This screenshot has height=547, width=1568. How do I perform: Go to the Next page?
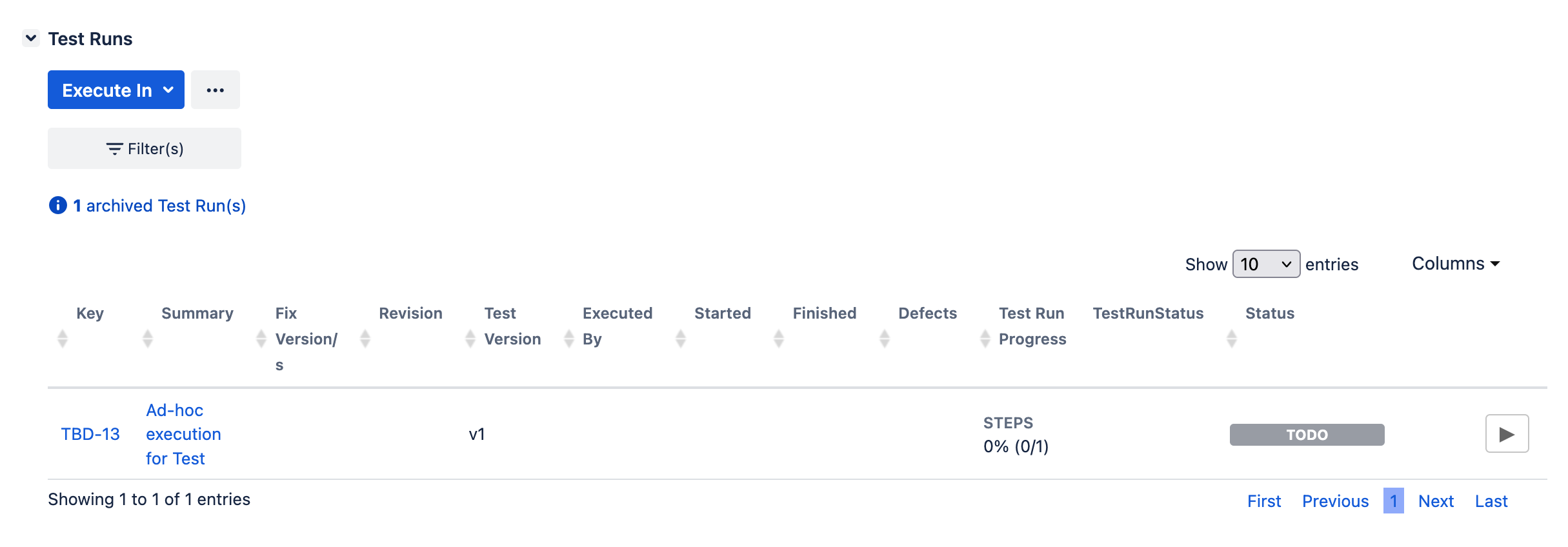[x=1436, y=501]
